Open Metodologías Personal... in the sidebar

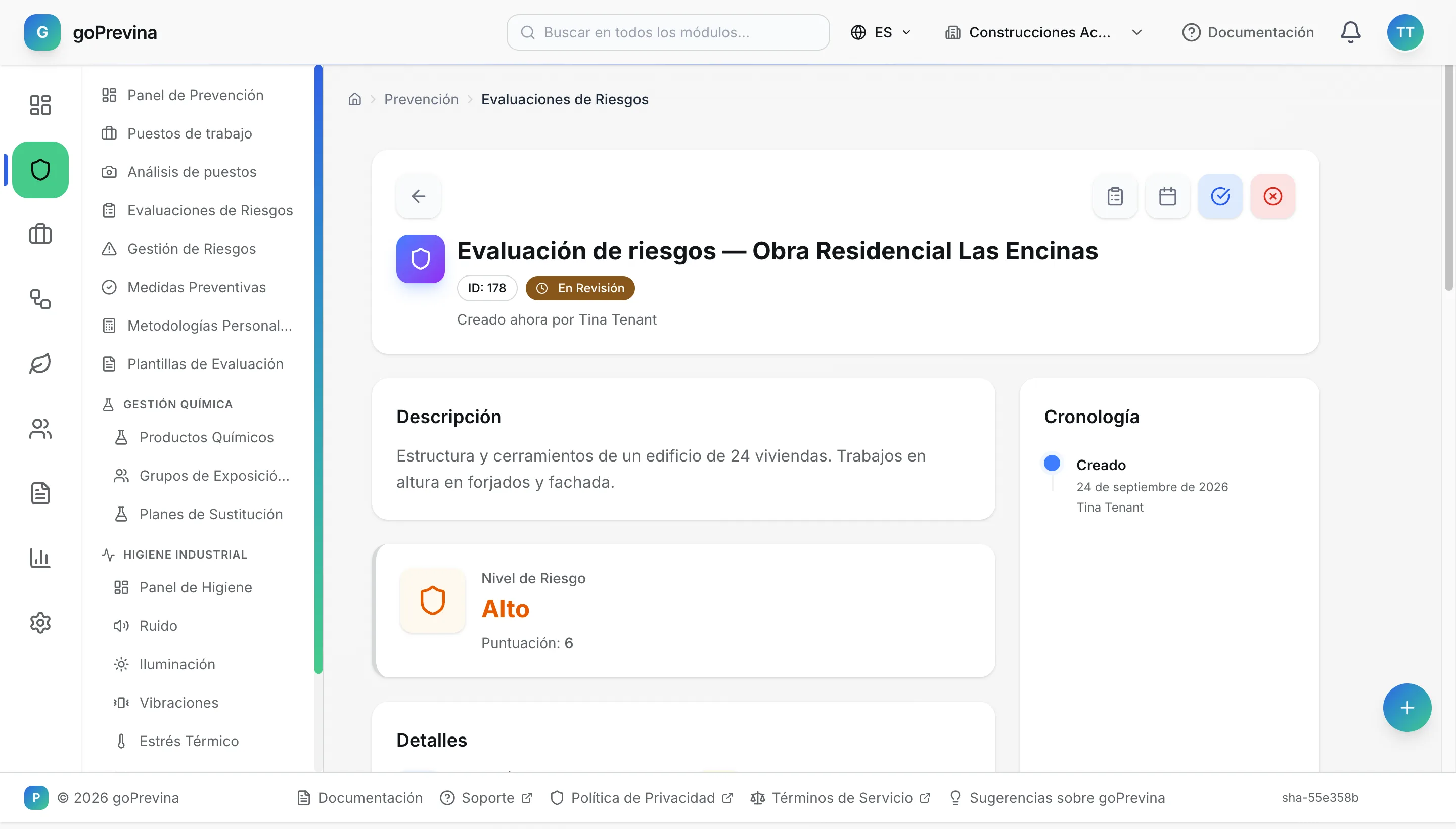(x=197, y=326)
